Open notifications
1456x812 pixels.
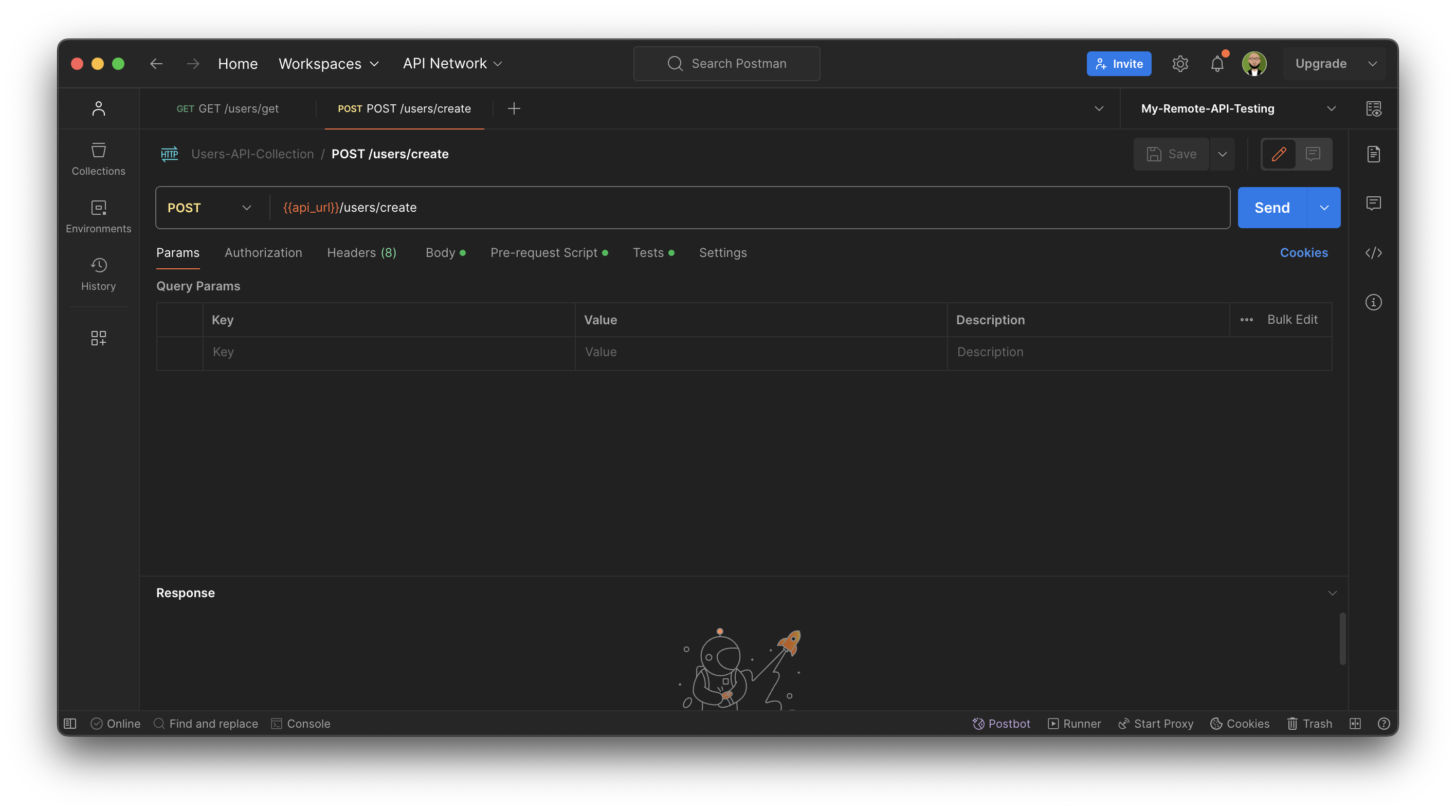1217,63
